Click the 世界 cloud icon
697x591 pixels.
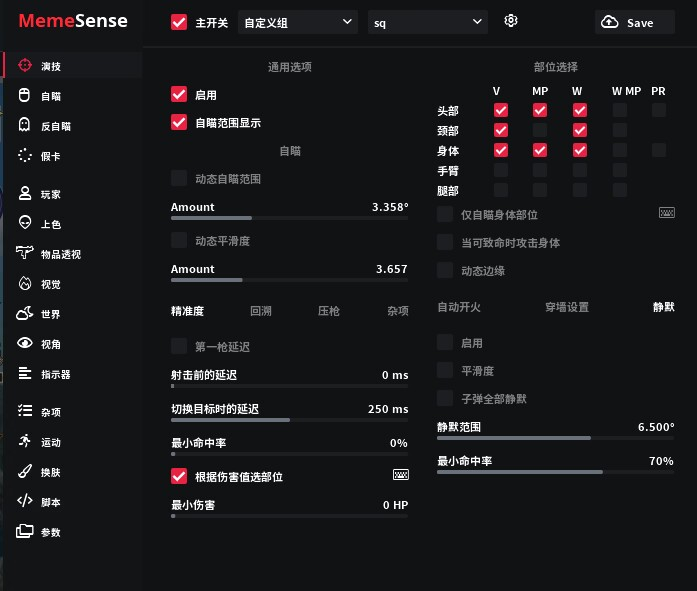pos(25,314)
